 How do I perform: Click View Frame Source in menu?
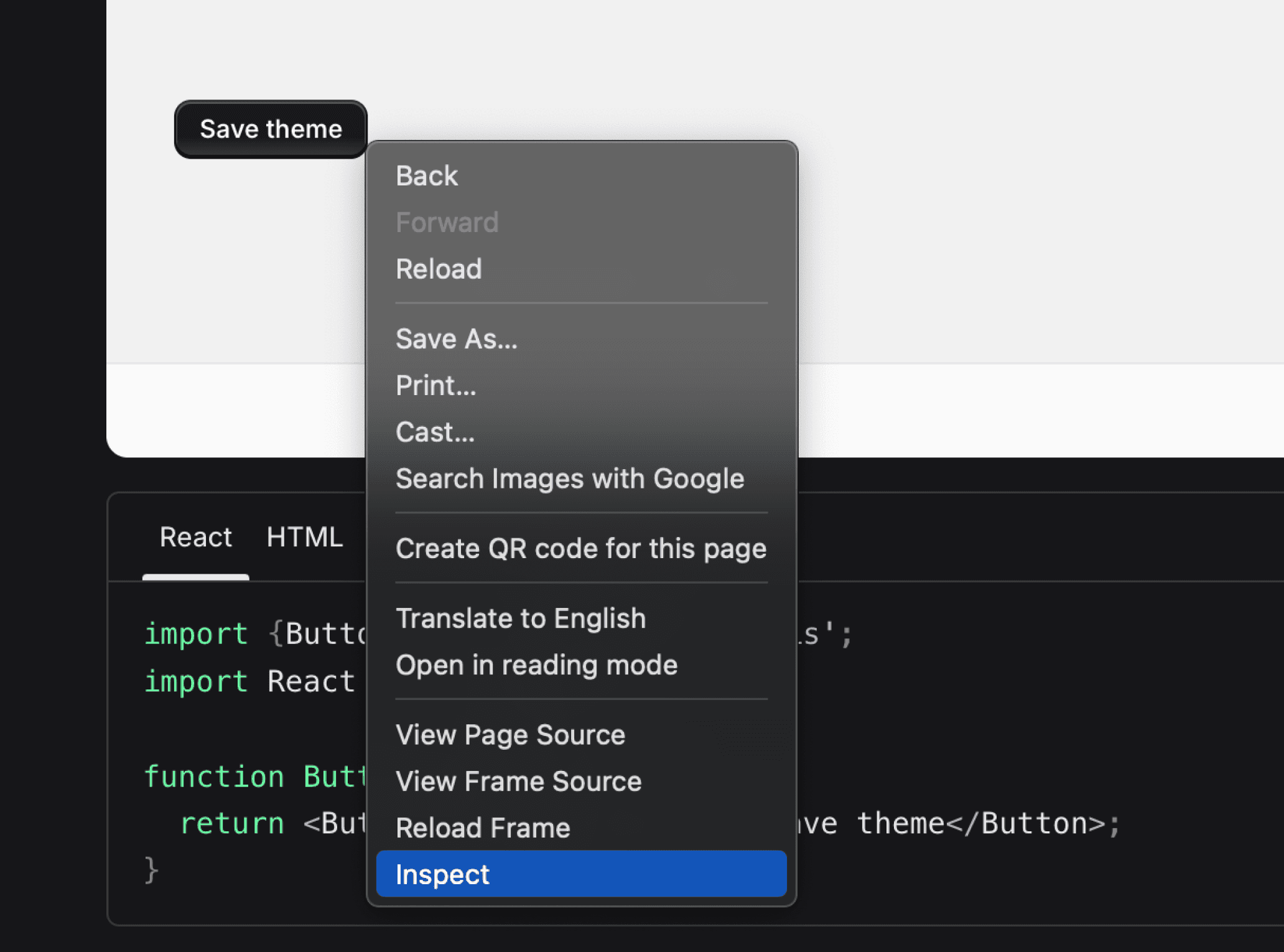pyautogui.click(x=518, y=782)
